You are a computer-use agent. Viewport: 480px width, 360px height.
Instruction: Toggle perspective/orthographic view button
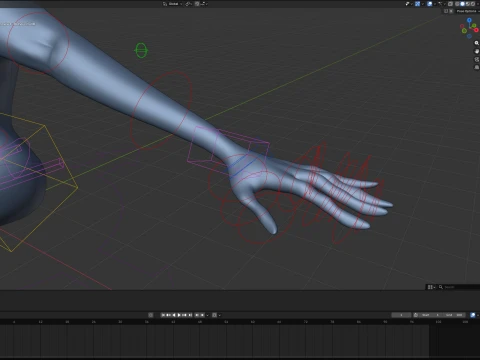pos(477,67)
